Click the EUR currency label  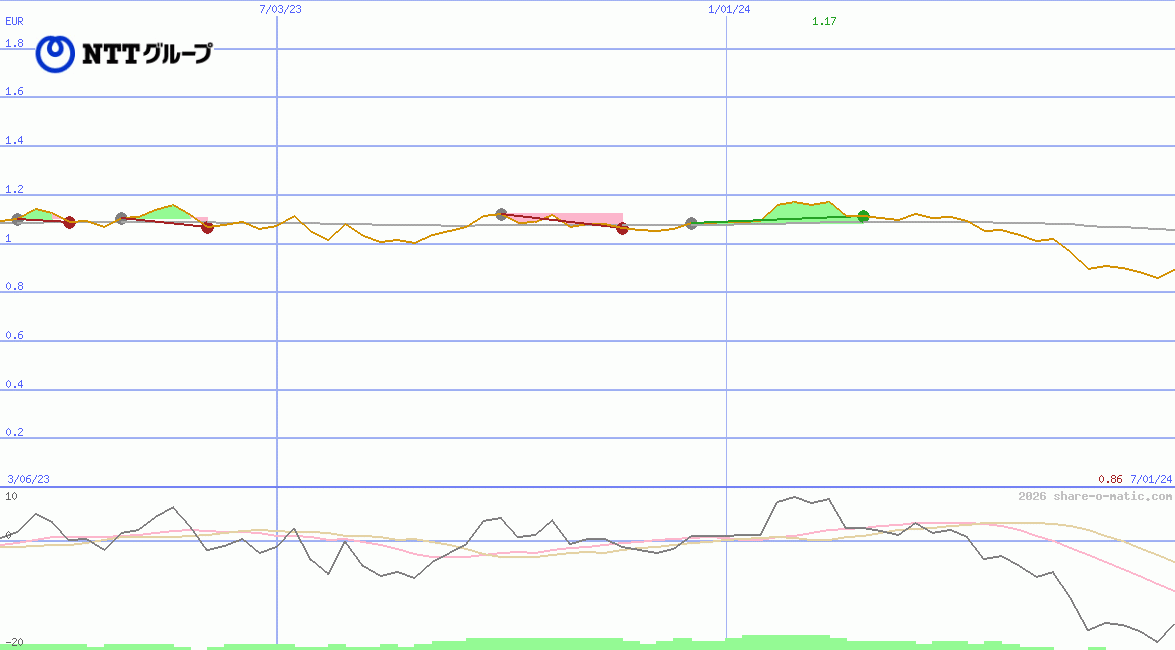click(x=15, y=20)
